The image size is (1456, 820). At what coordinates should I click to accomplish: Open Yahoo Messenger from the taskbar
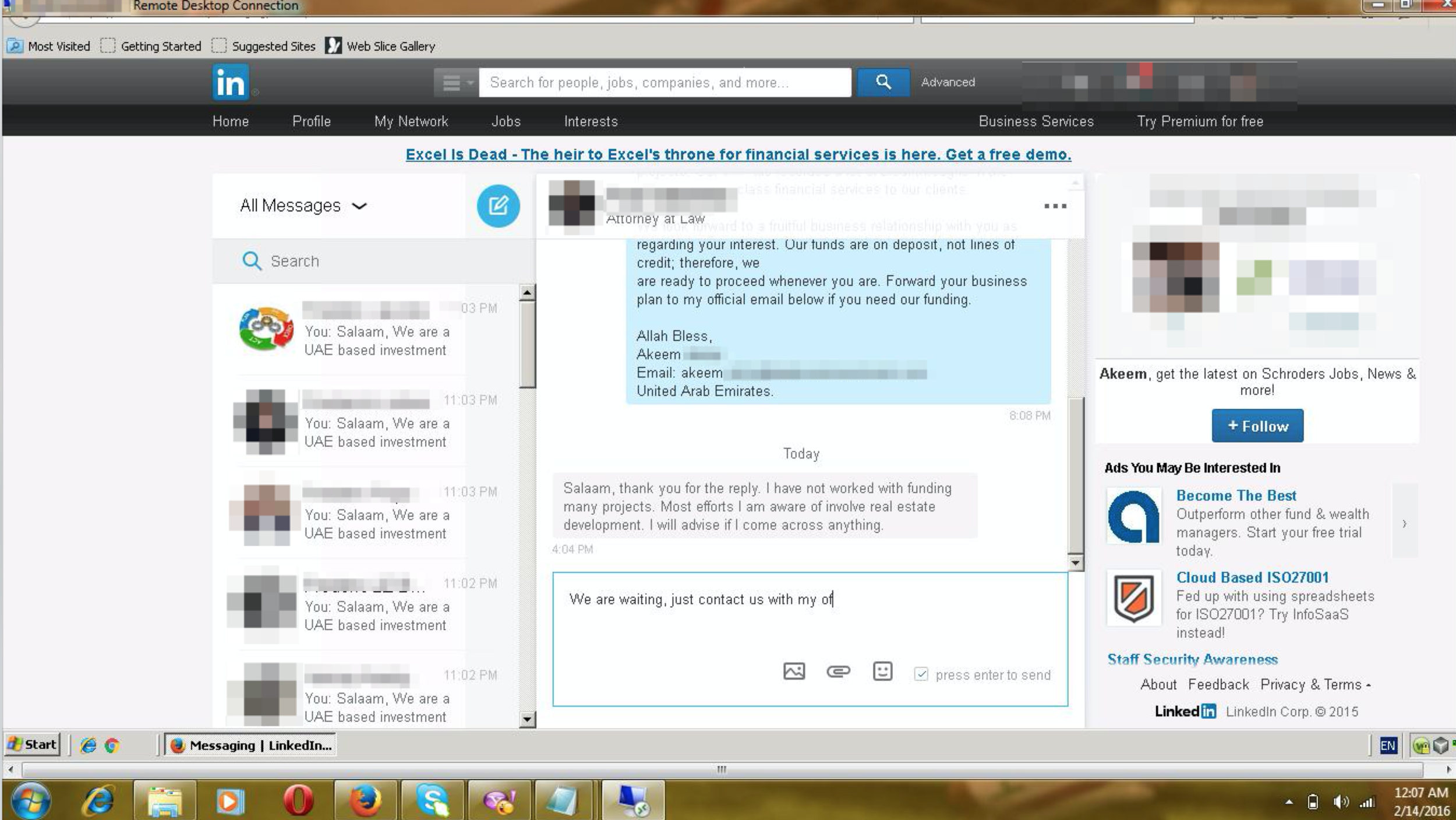(499, 801)
